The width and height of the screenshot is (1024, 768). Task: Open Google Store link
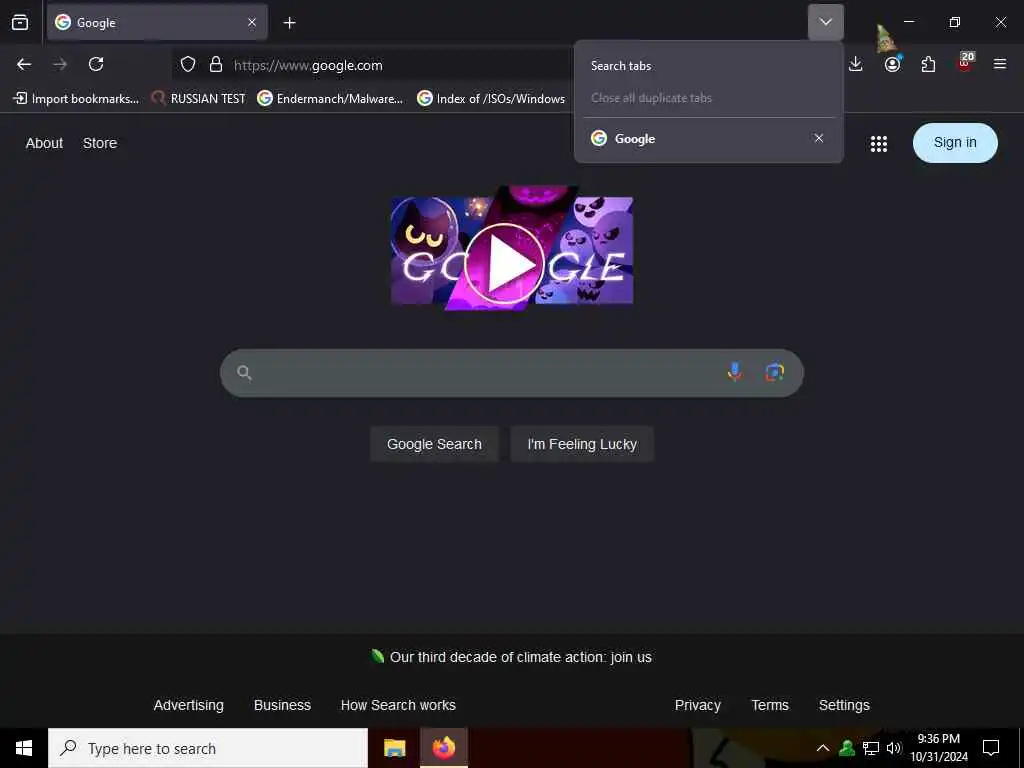pyautogui.click(x=100, y=143)
